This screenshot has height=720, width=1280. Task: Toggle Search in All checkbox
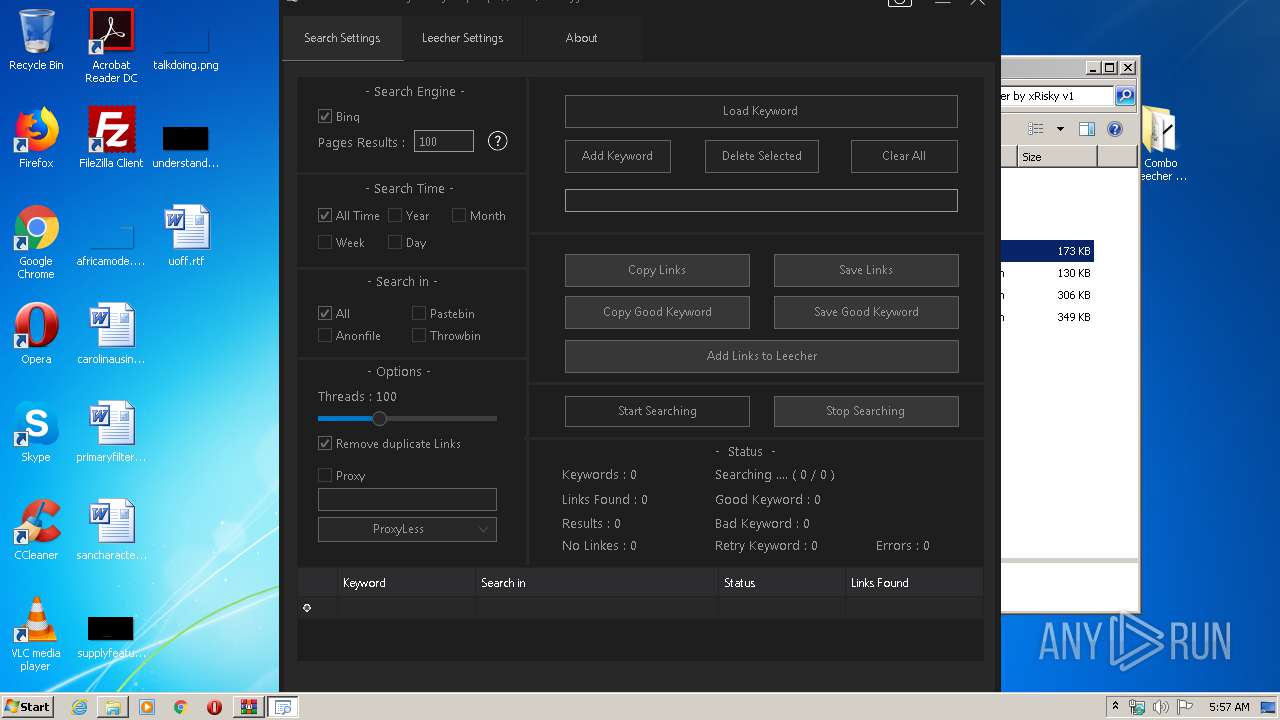coord(325,313)
